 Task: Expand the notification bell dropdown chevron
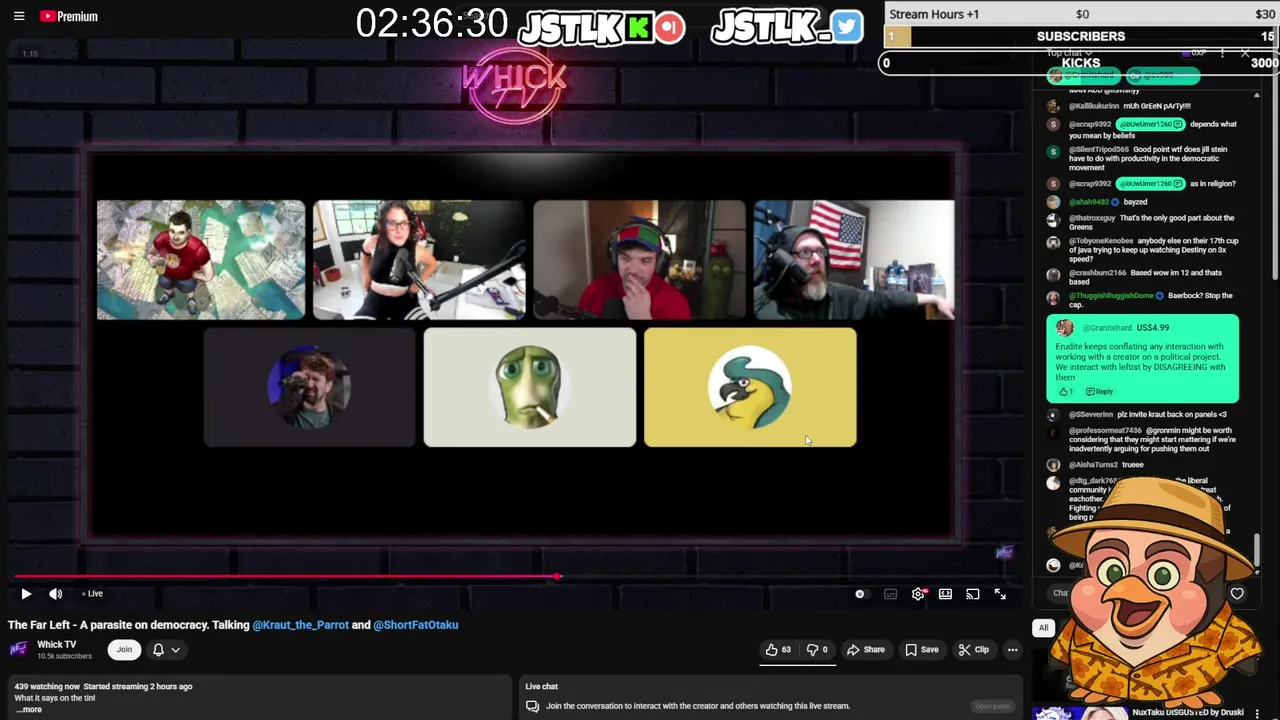pyautogui.click(x=175, y=650)
